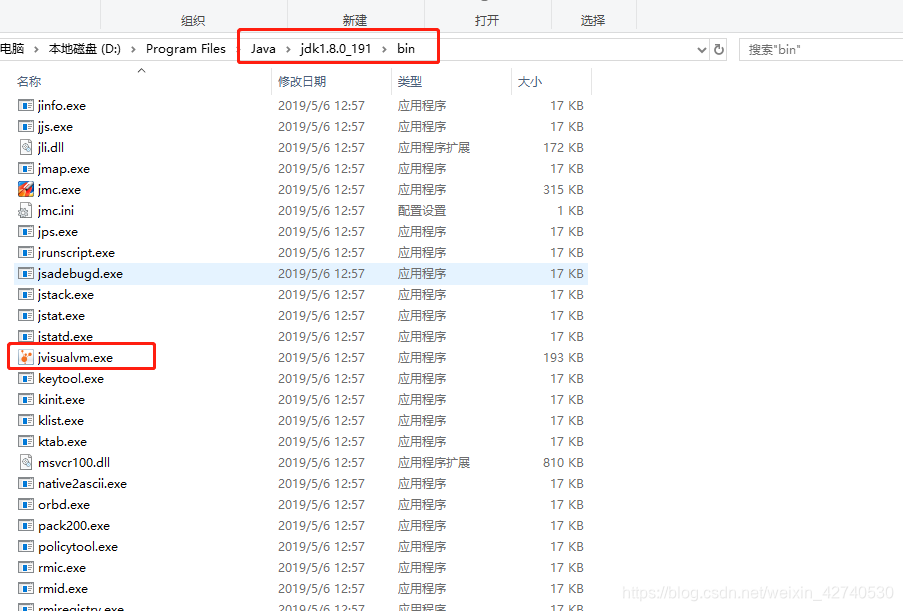
Task: Click the policytool.exe file icon
Action: [x=25, y=547]
